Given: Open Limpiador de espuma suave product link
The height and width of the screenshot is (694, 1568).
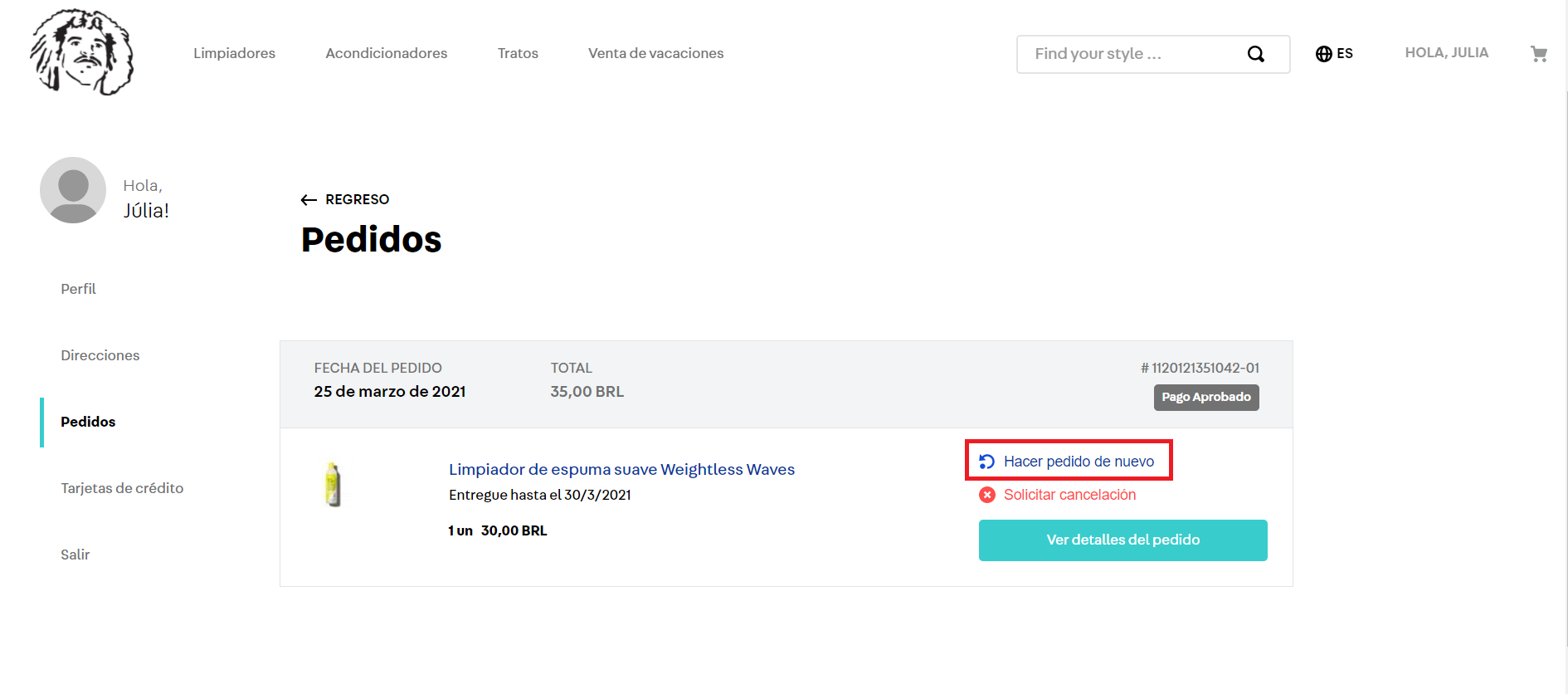Looking at the screenshot, I should click(621, 470).
